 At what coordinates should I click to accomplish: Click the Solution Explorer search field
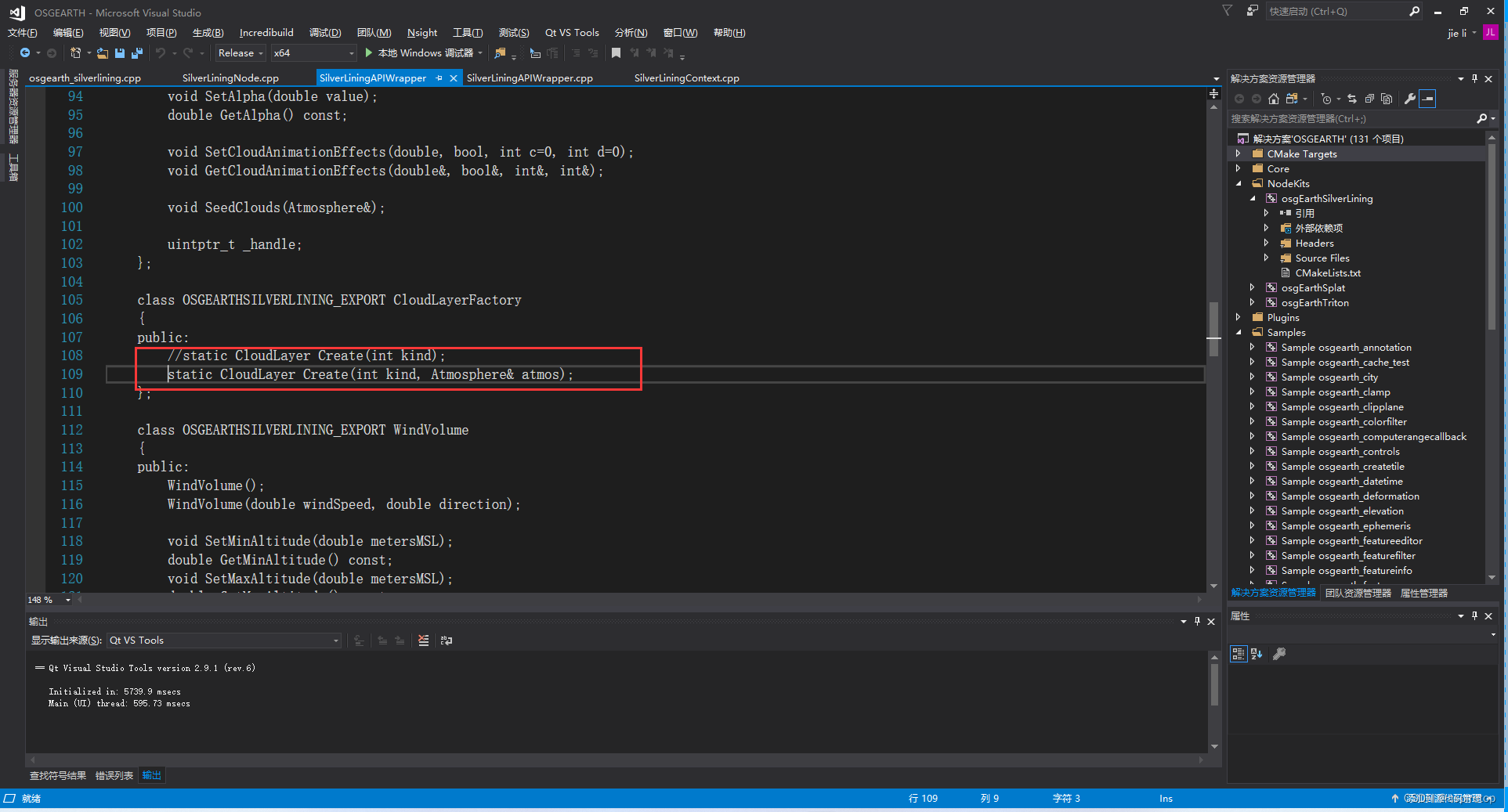(x=1351, y=119)
